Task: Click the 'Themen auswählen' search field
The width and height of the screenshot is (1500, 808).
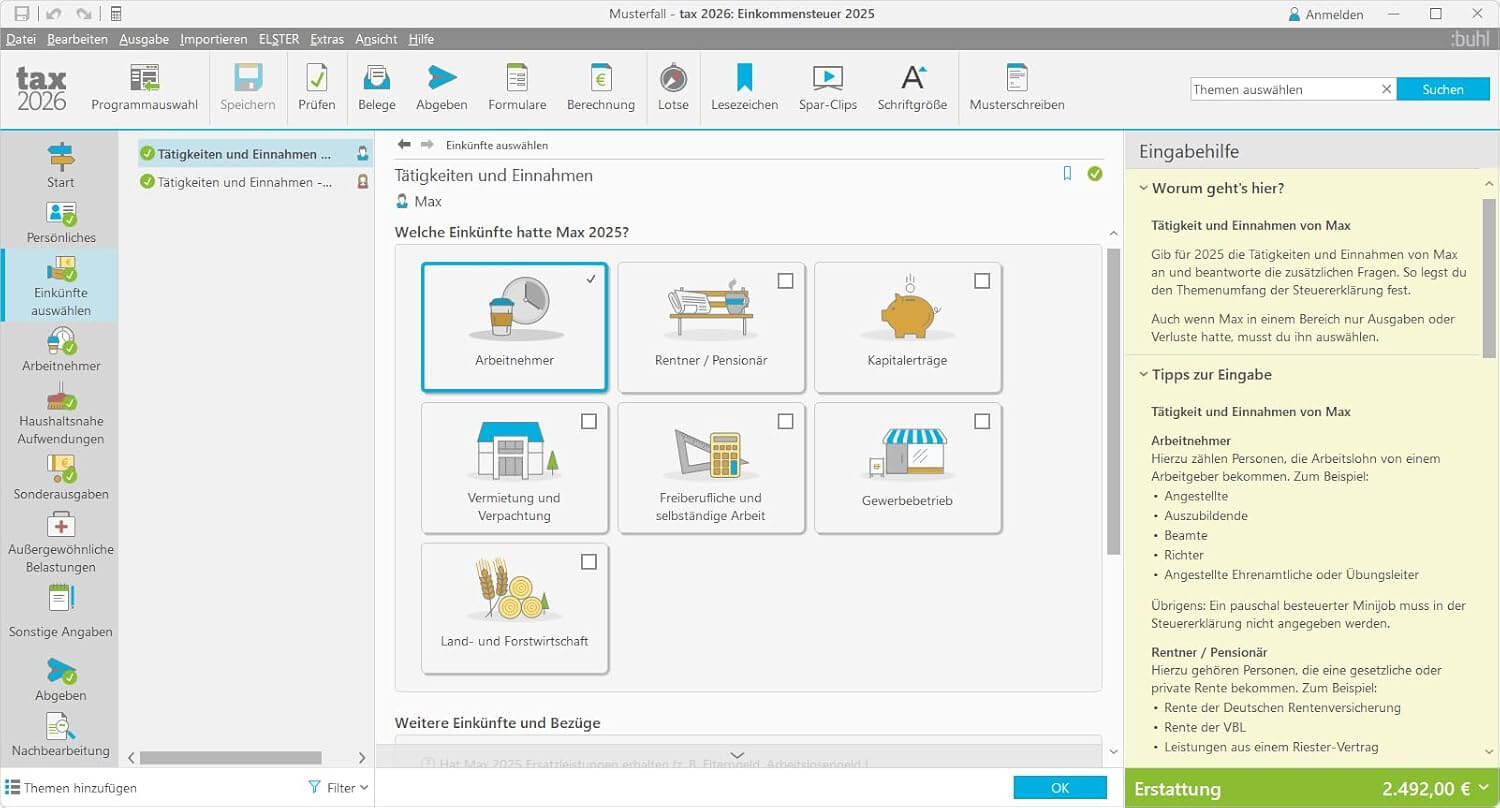Action: click(1284, 89)
